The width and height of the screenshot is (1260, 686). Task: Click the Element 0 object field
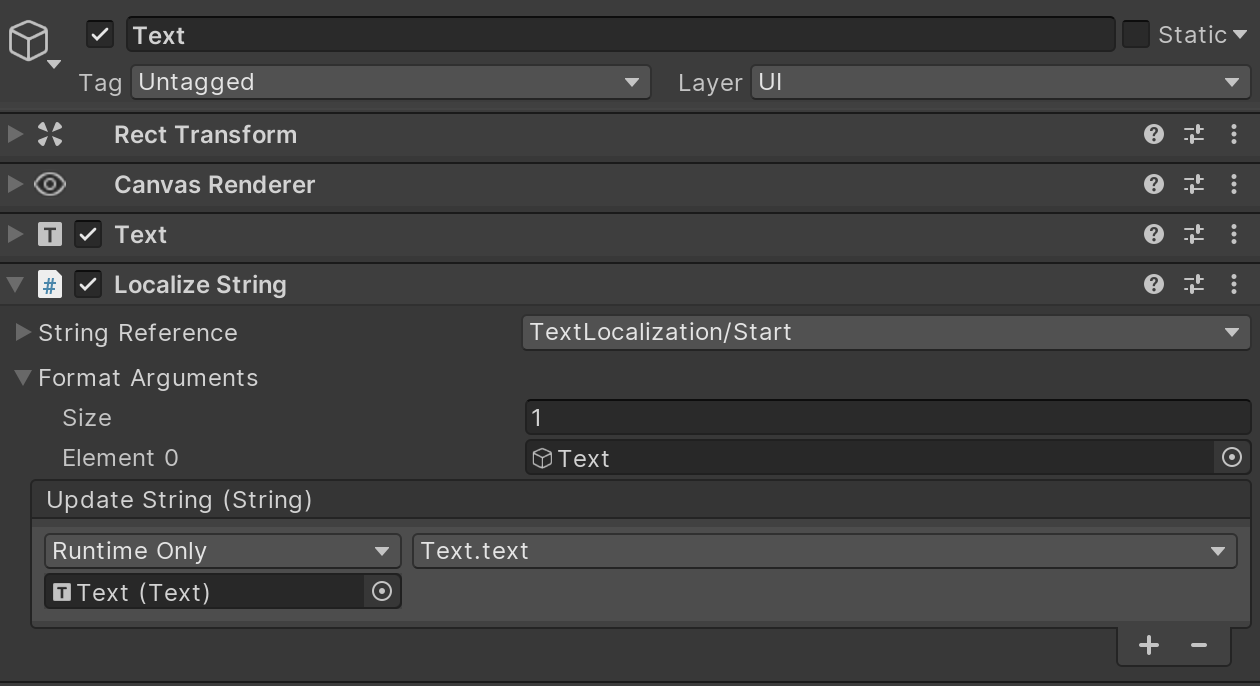(x=869, y=458)
